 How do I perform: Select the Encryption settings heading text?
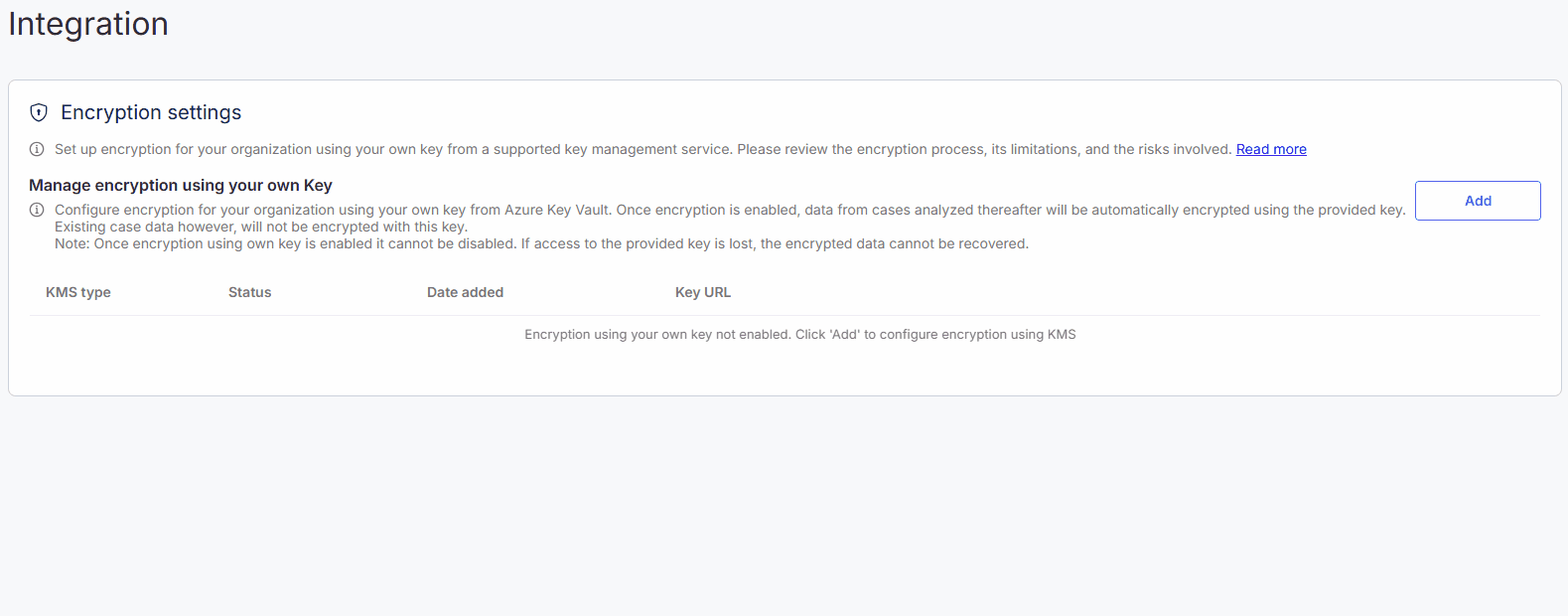151,112
